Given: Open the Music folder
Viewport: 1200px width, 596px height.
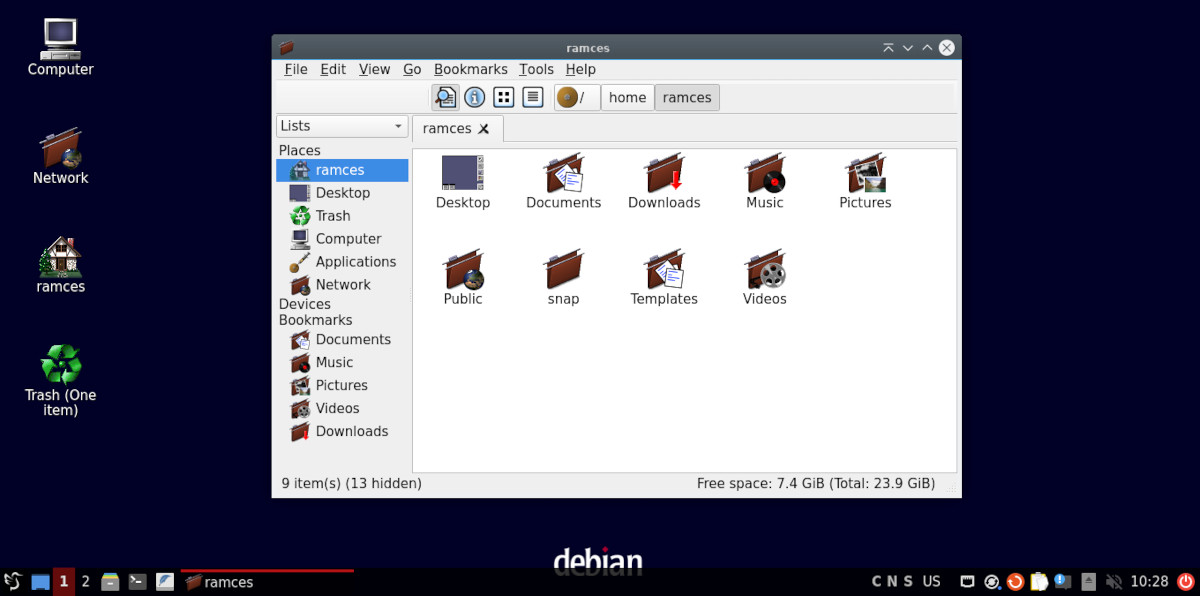Looking at the screenshot, I should pos(764,180).
